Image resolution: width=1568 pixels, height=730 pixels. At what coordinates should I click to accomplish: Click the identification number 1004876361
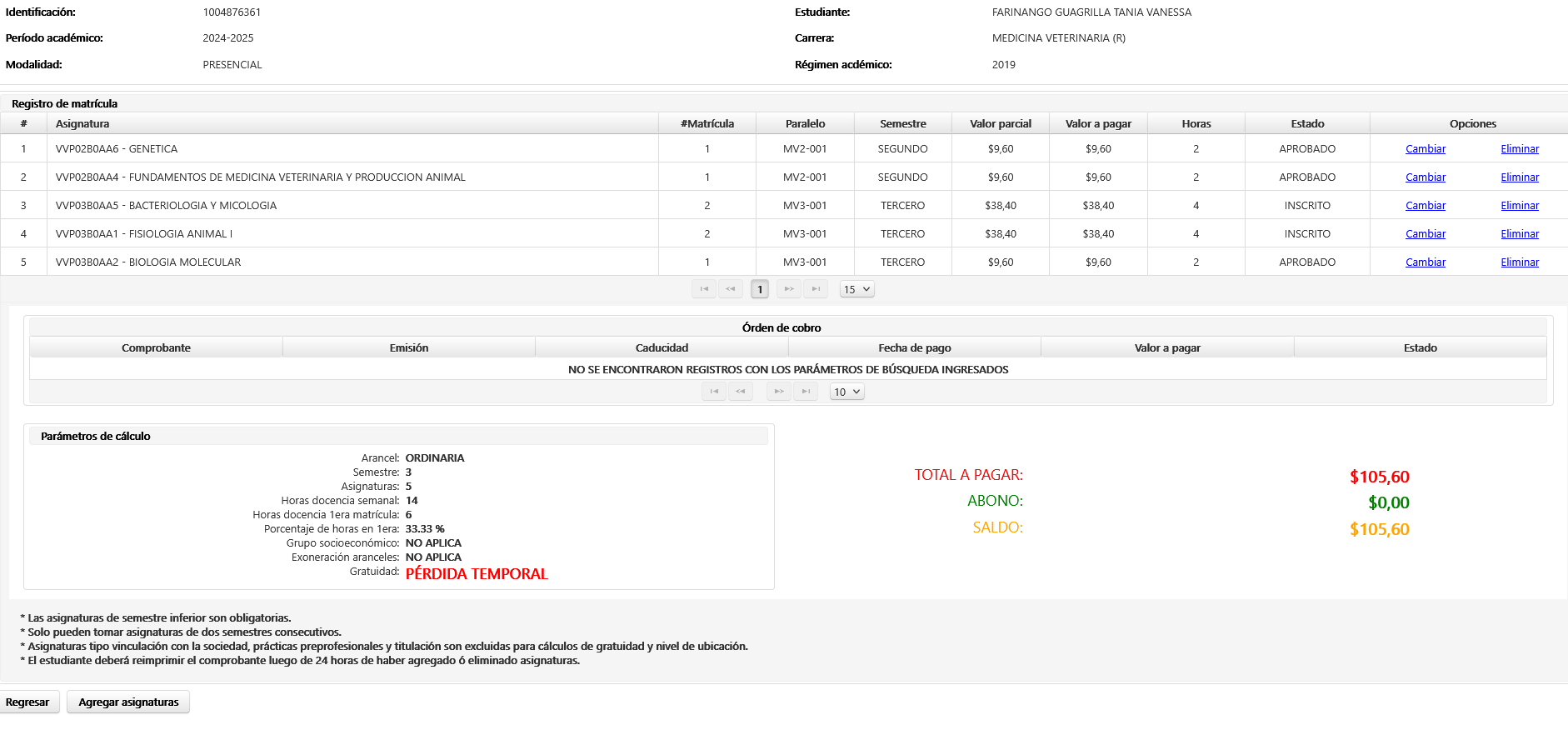(x=232, y=12)
